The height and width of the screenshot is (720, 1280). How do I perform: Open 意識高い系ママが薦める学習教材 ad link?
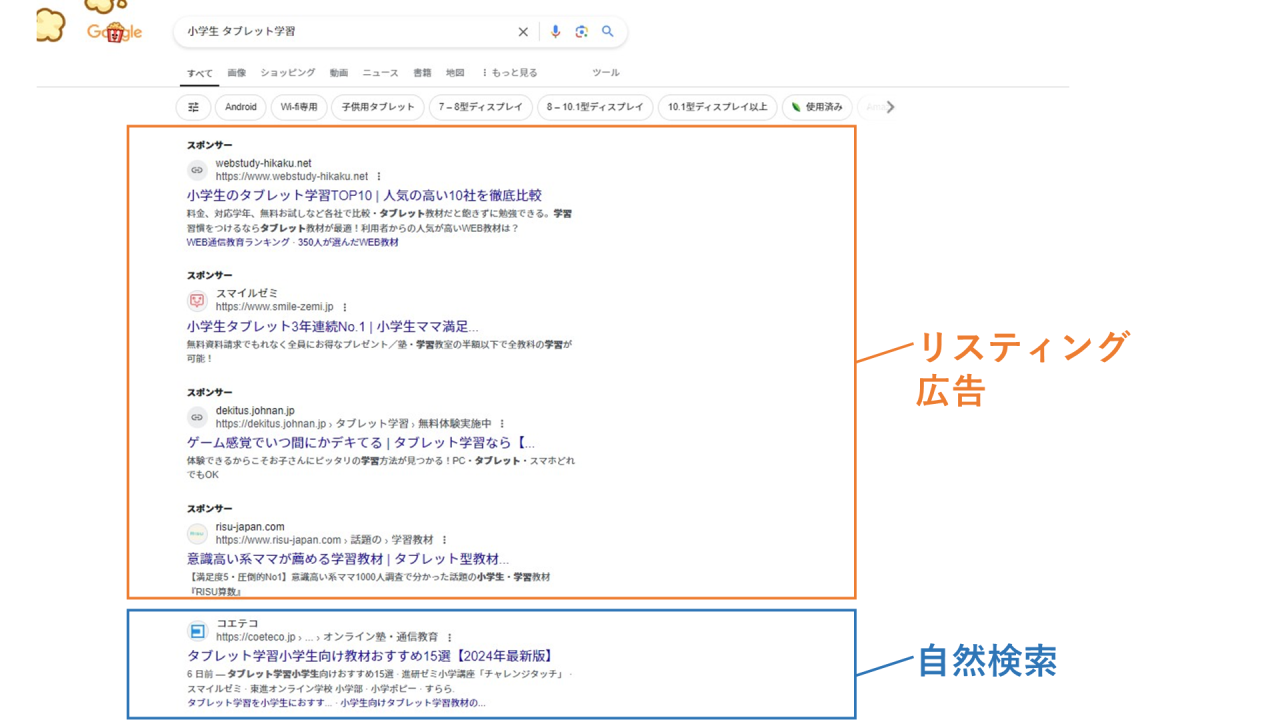coord(348,559)
